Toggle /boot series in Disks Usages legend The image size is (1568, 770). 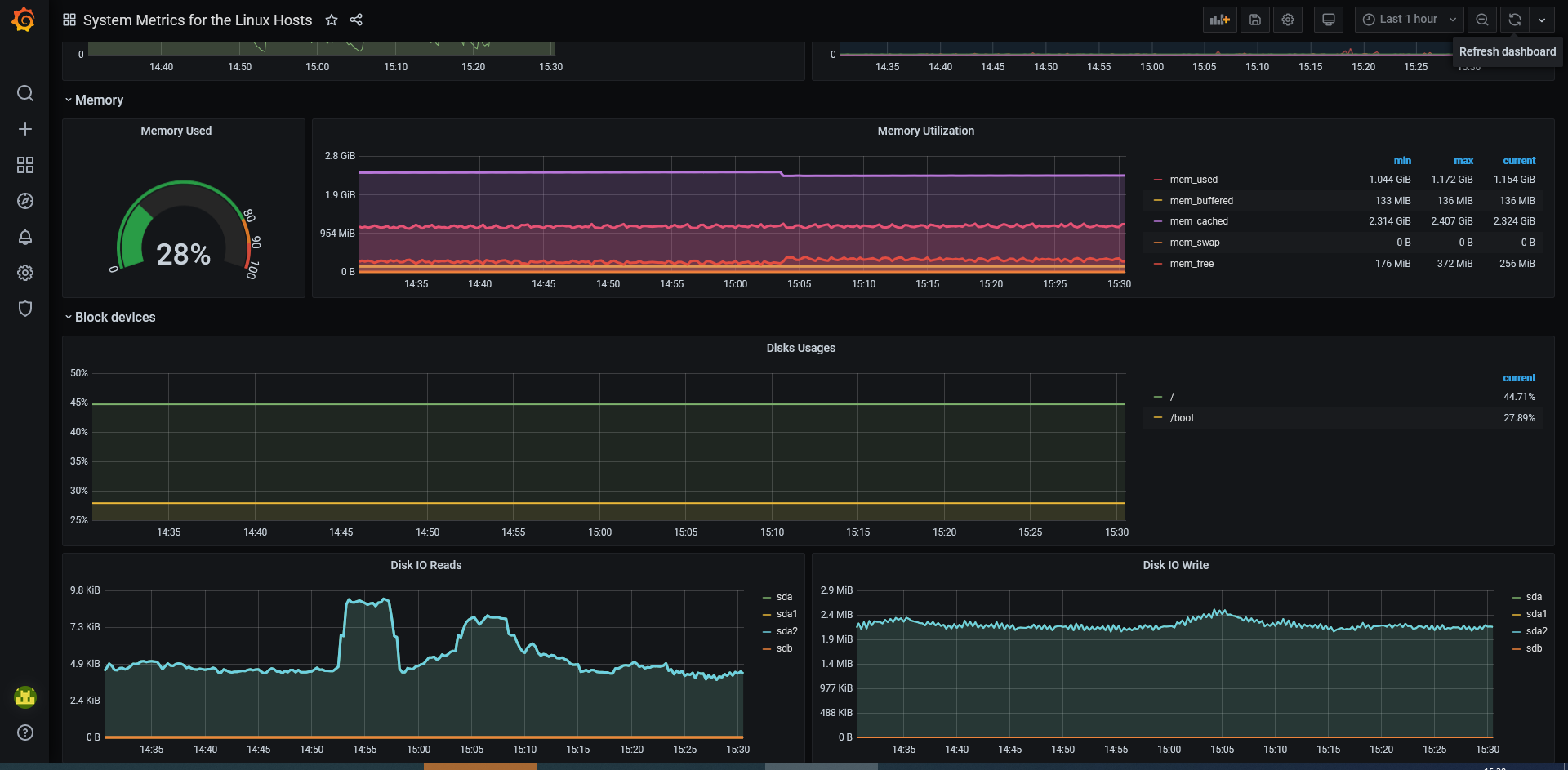coord(1182,418)
